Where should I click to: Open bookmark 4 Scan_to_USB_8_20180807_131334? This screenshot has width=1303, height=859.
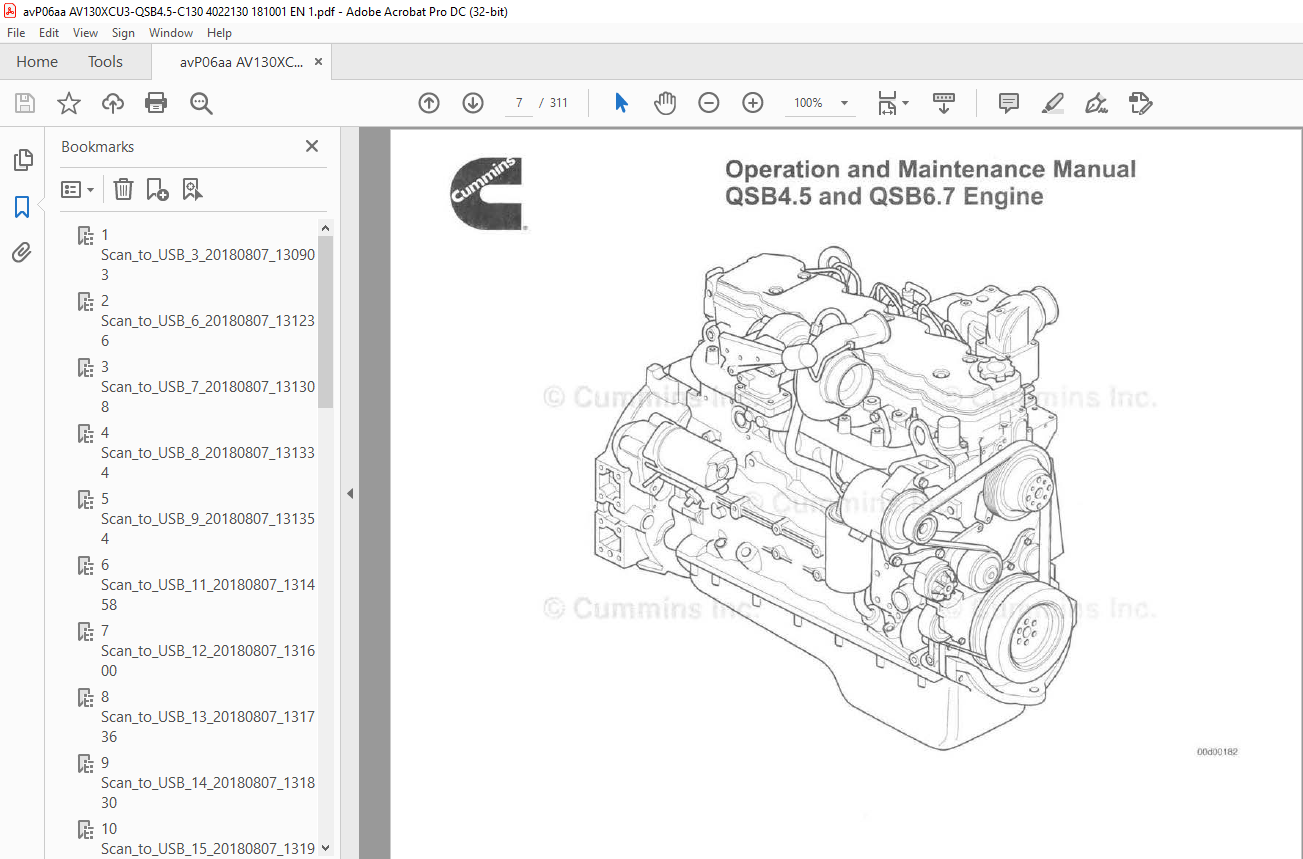[207, 452]
